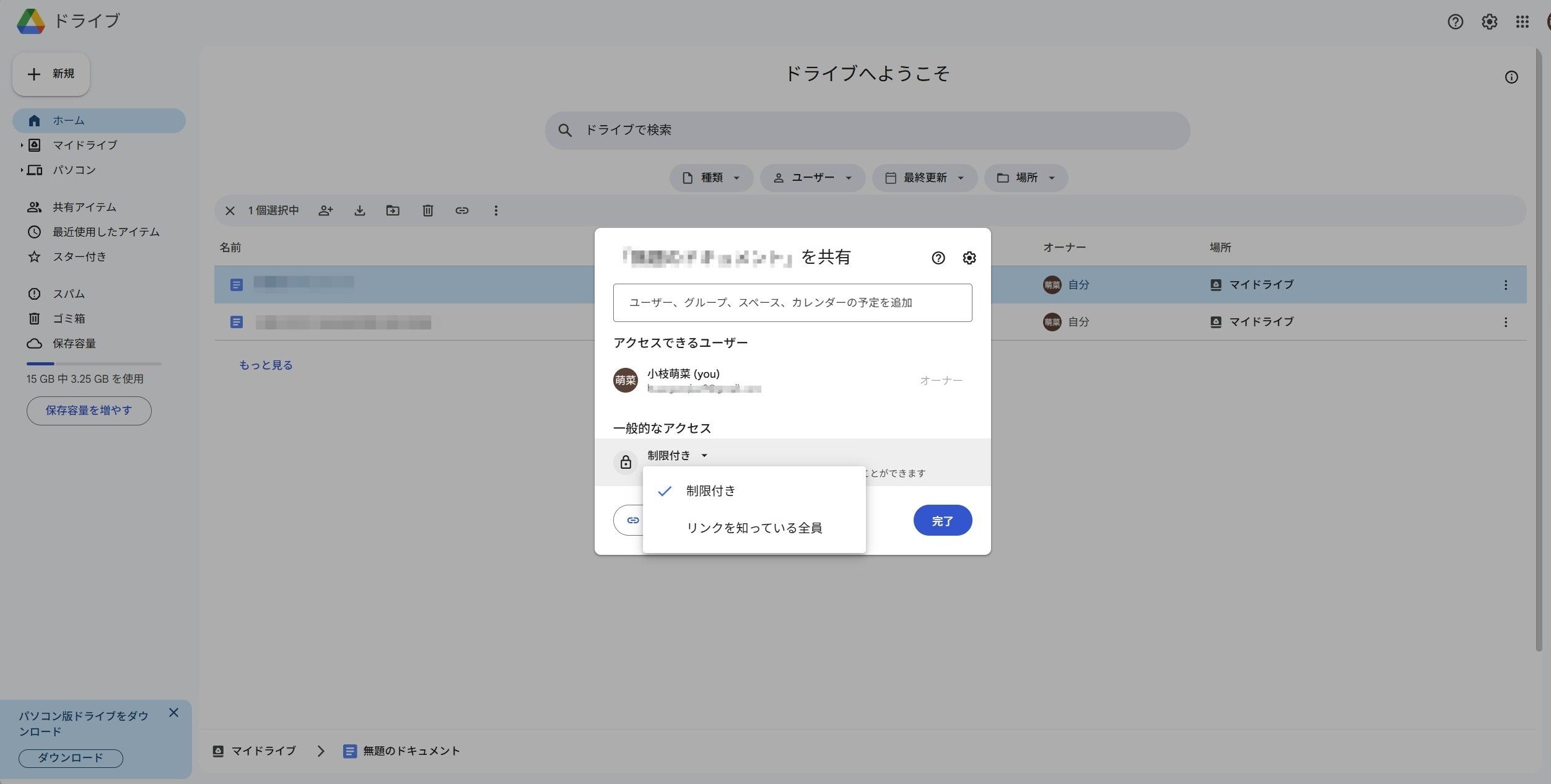The image size is (1551, 784).
Task: Open sharing options with the add-user icon
Action: 325,211
